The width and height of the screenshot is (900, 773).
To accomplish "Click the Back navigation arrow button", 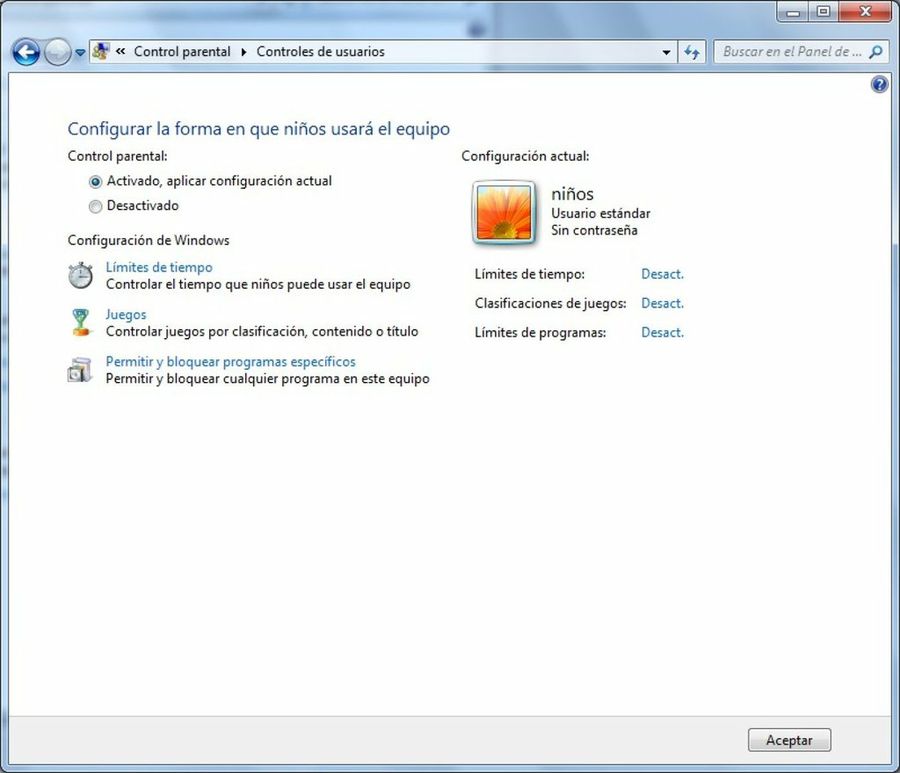I will [x=26, y=52].
